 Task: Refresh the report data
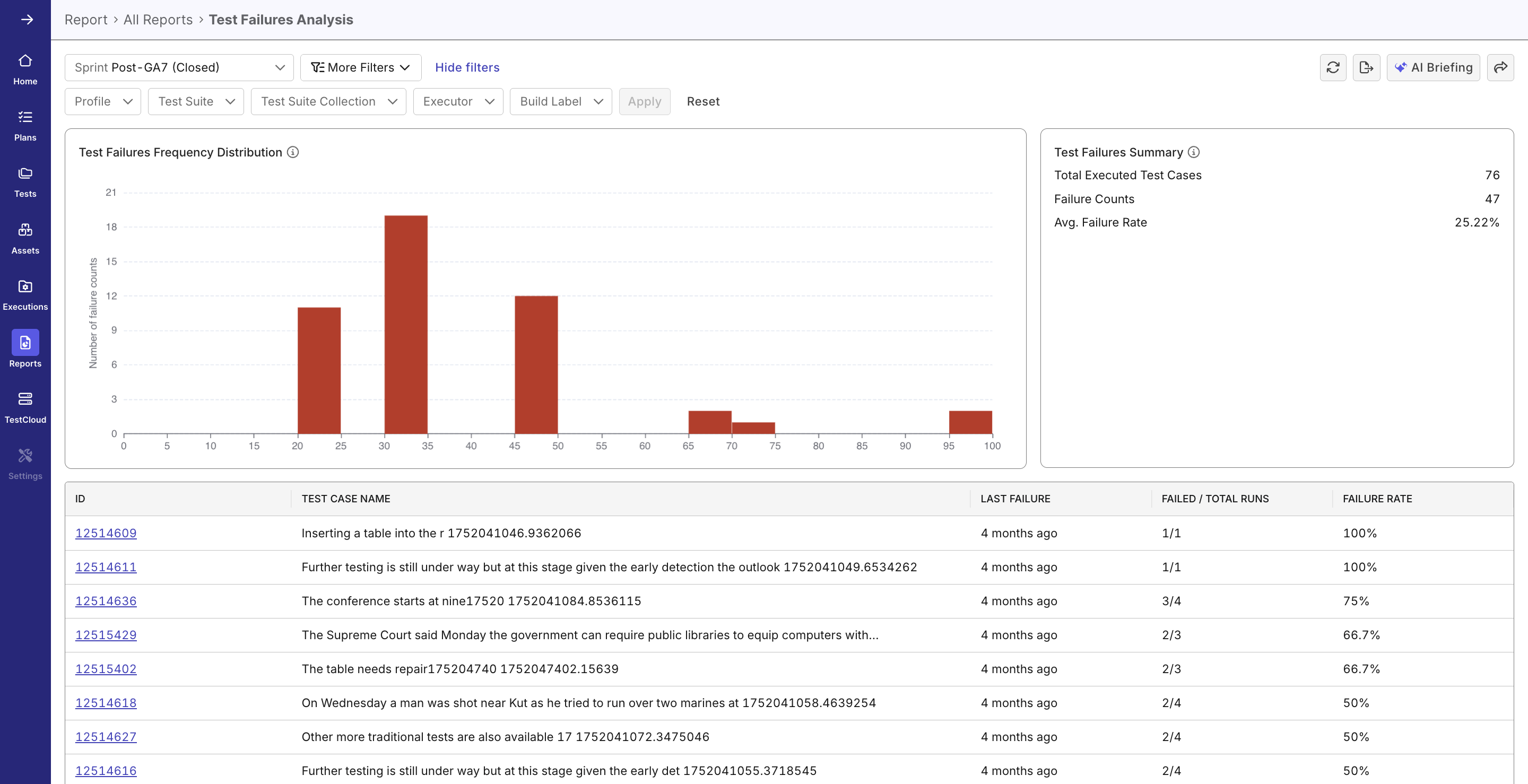click(1333, 67)
